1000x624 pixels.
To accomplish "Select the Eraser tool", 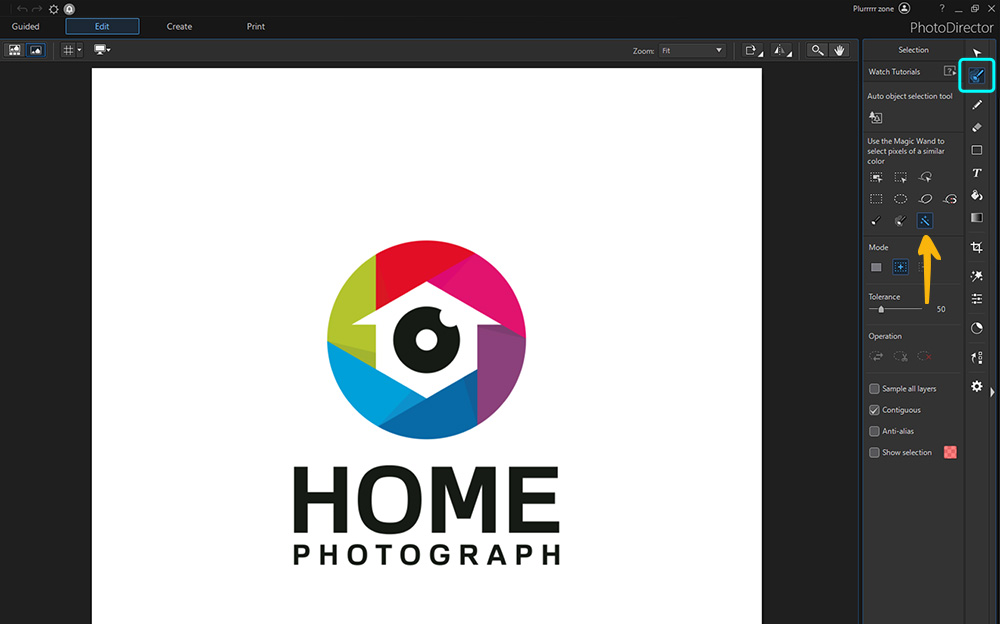I will pos(976,128).
